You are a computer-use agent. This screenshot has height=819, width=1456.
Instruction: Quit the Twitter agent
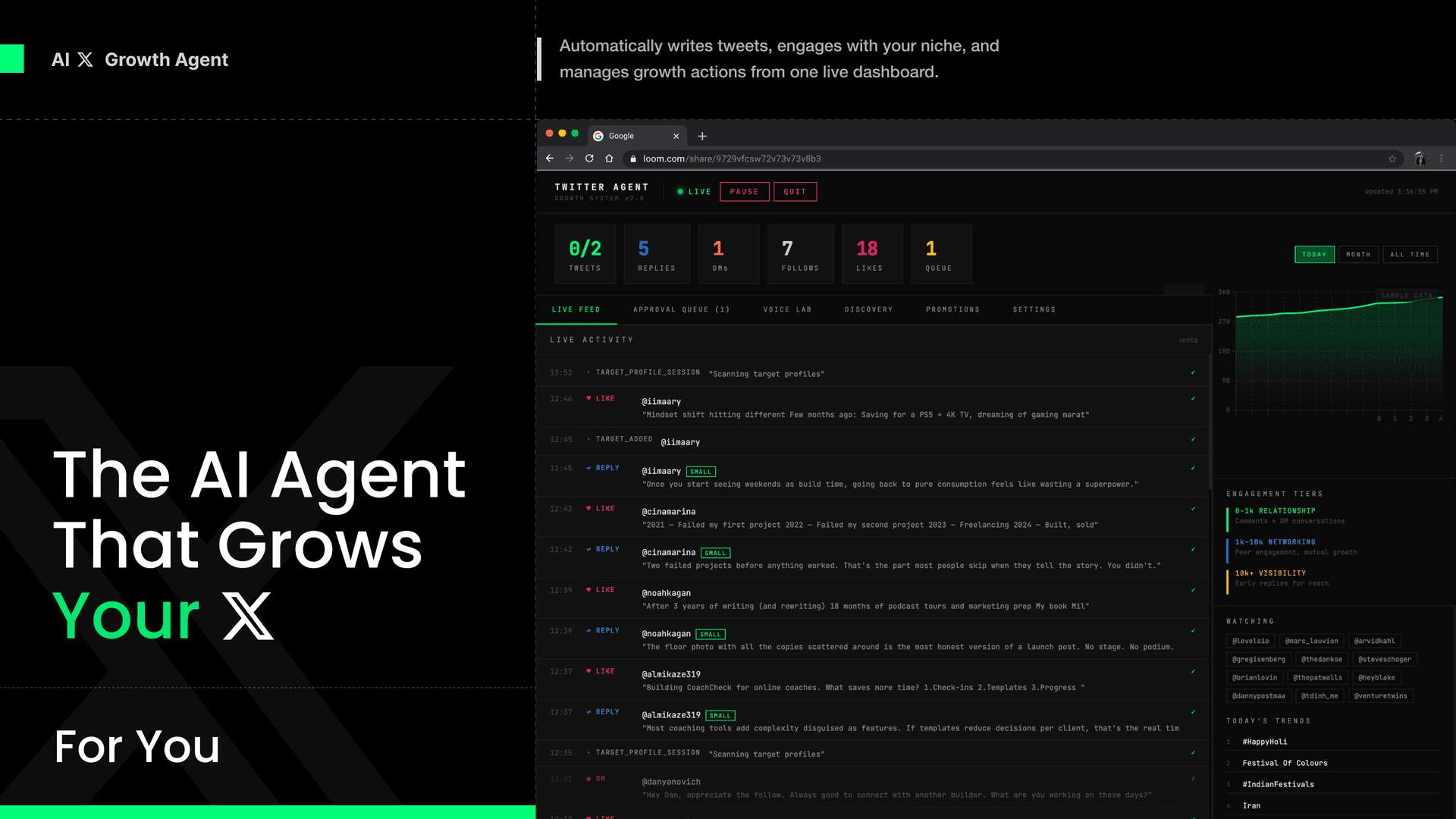point(795,192)
